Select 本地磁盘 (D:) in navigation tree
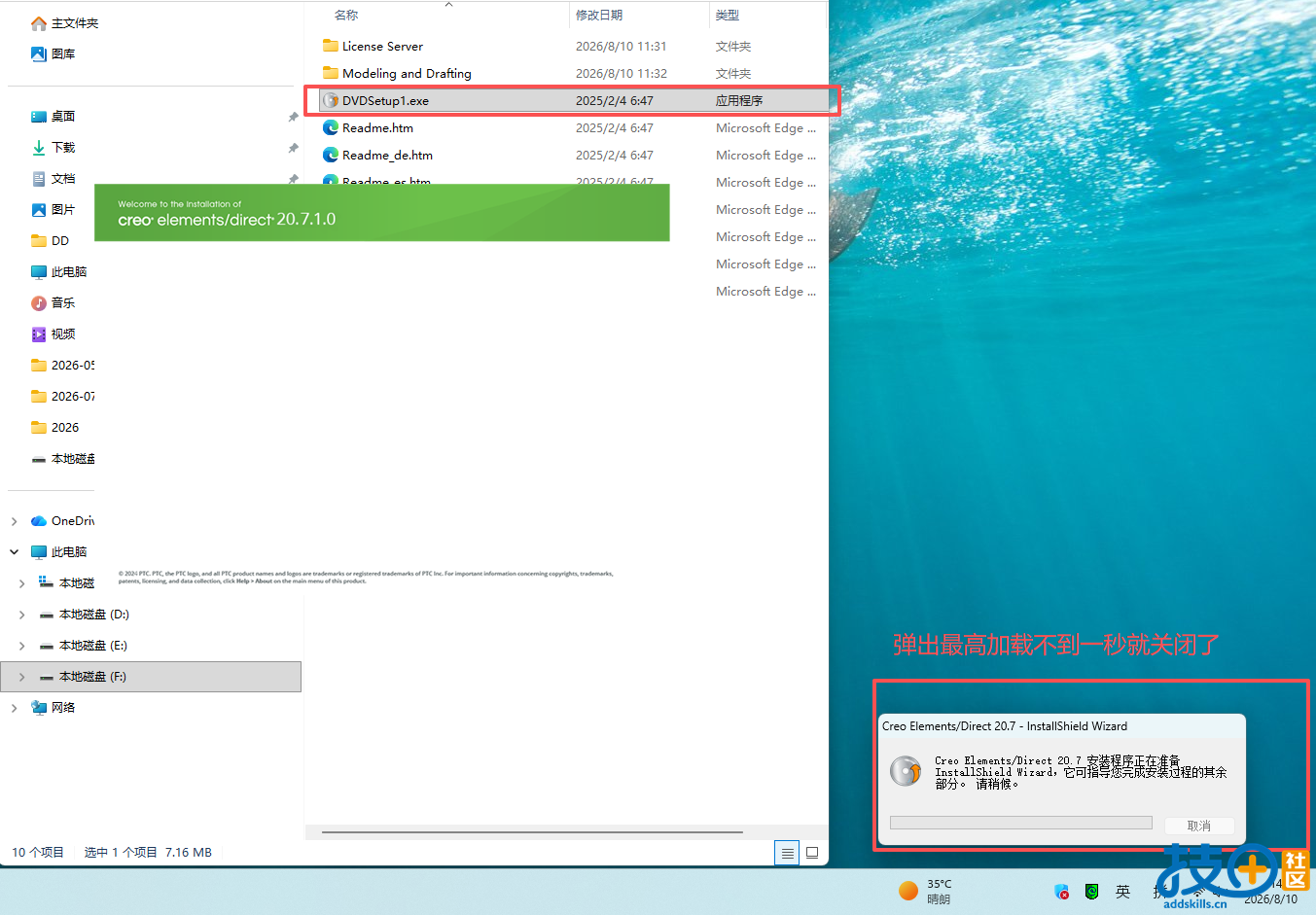Viewport: 1316px width, 915px height. point(93,615)
